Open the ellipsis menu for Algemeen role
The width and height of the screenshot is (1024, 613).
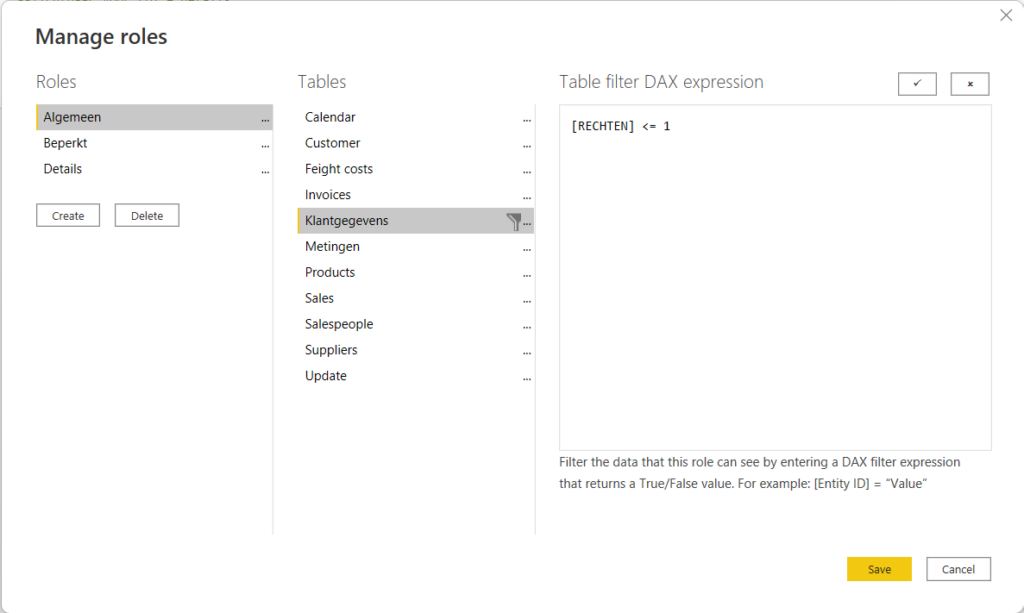click(265, 118)
